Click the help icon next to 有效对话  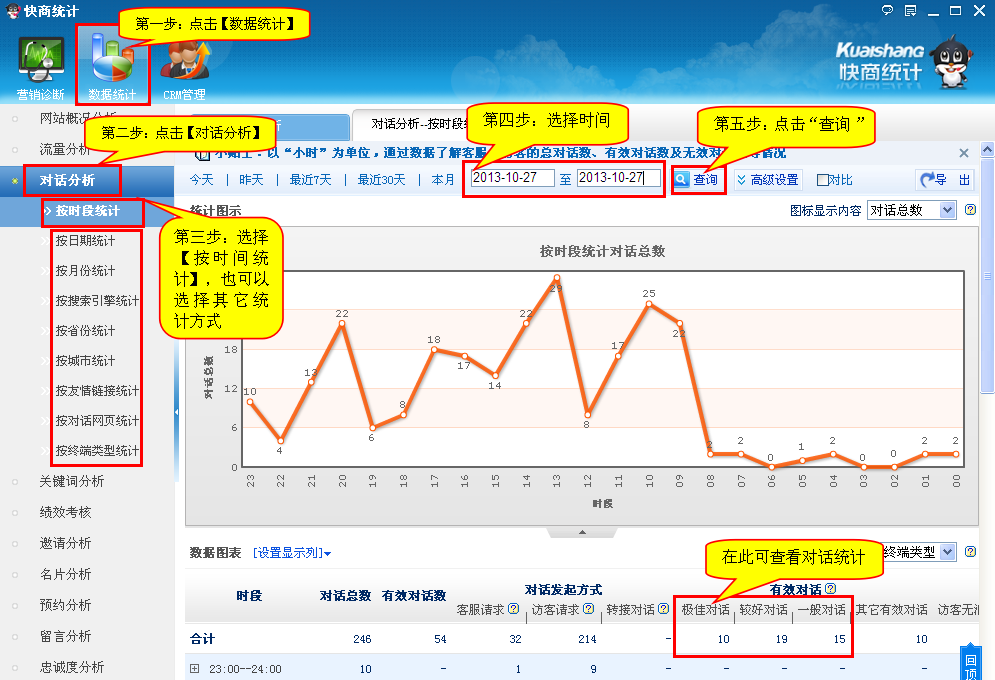tap(830, 589)
